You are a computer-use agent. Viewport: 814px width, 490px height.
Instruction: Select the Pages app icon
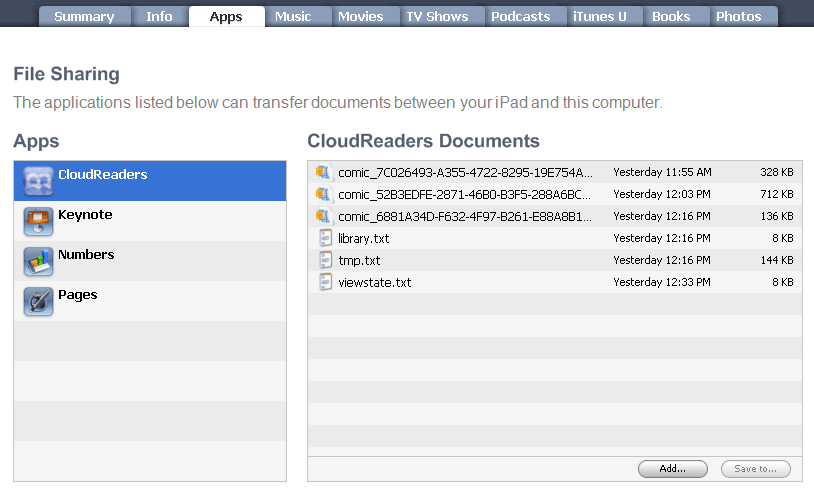click(38, 301)
